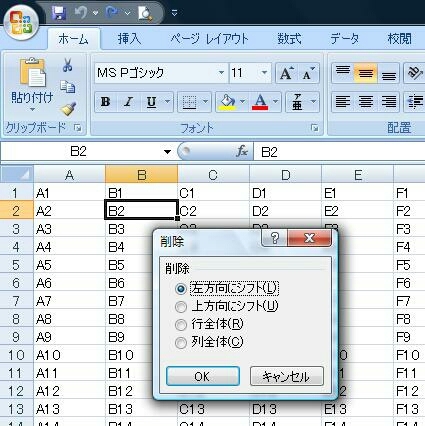Align text left
The width and height of the screenshot is (425, 426).
pos(343,102)
